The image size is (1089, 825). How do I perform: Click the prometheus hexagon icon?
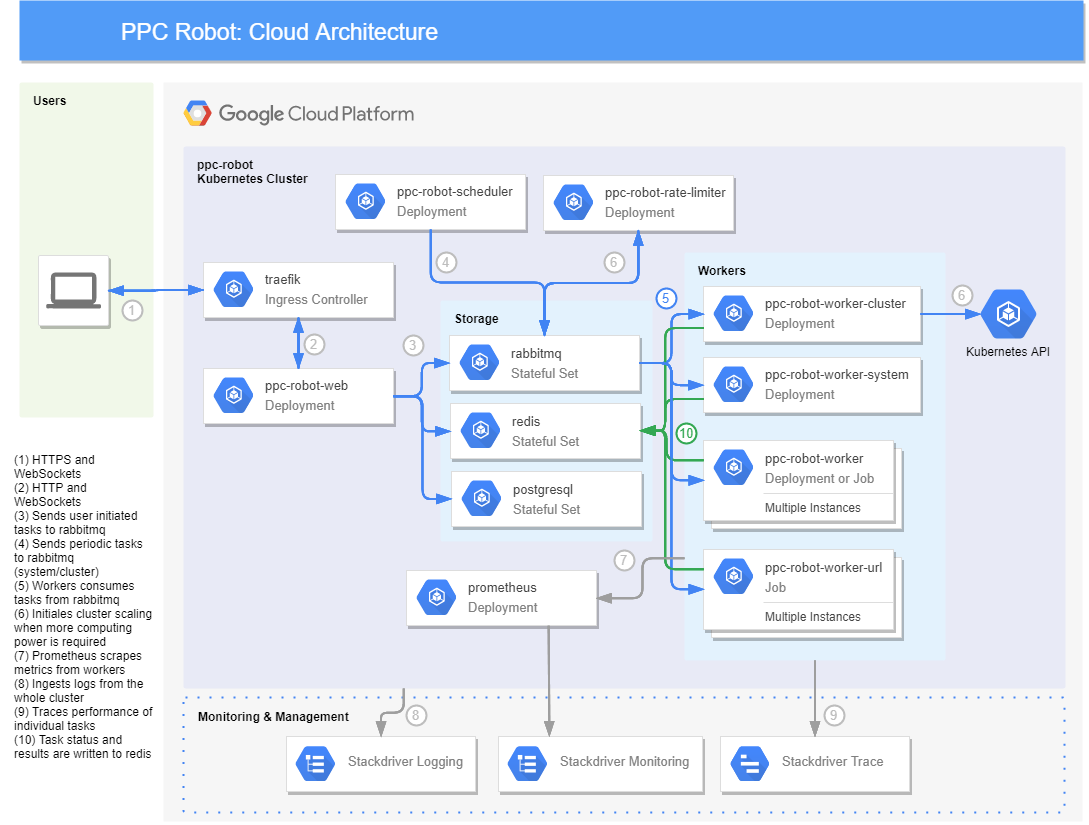(x=437, y=597)
